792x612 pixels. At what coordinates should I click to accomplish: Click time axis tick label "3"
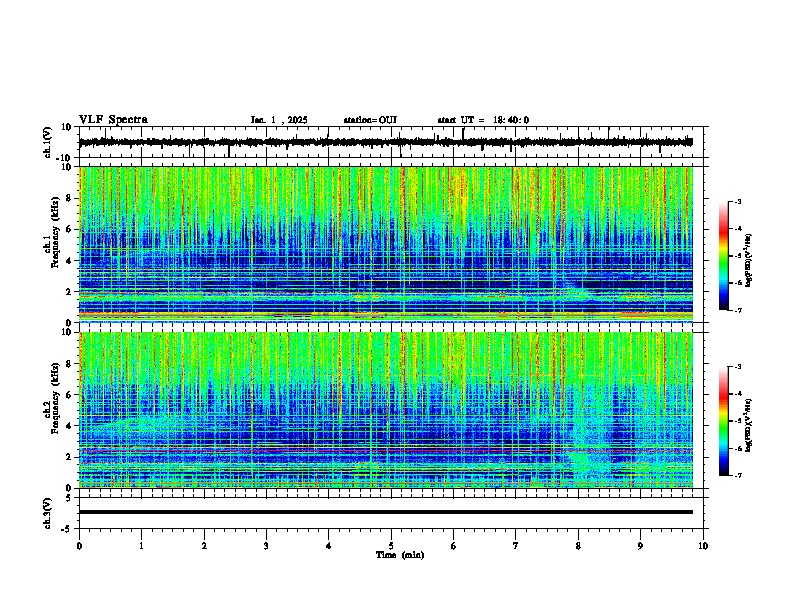click(x=266, y=546)
